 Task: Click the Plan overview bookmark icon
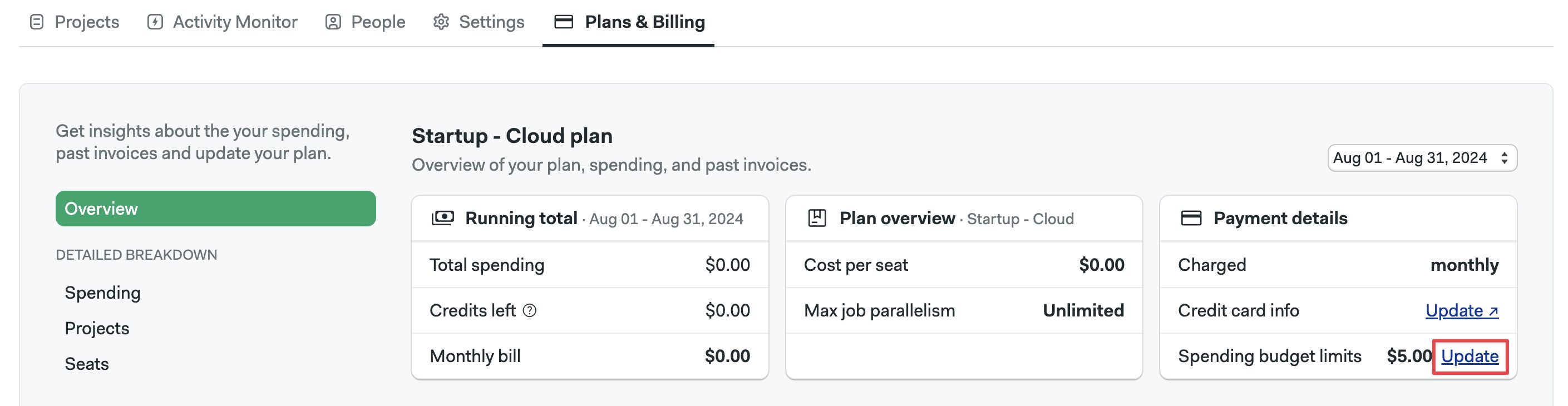pos(817,218)
